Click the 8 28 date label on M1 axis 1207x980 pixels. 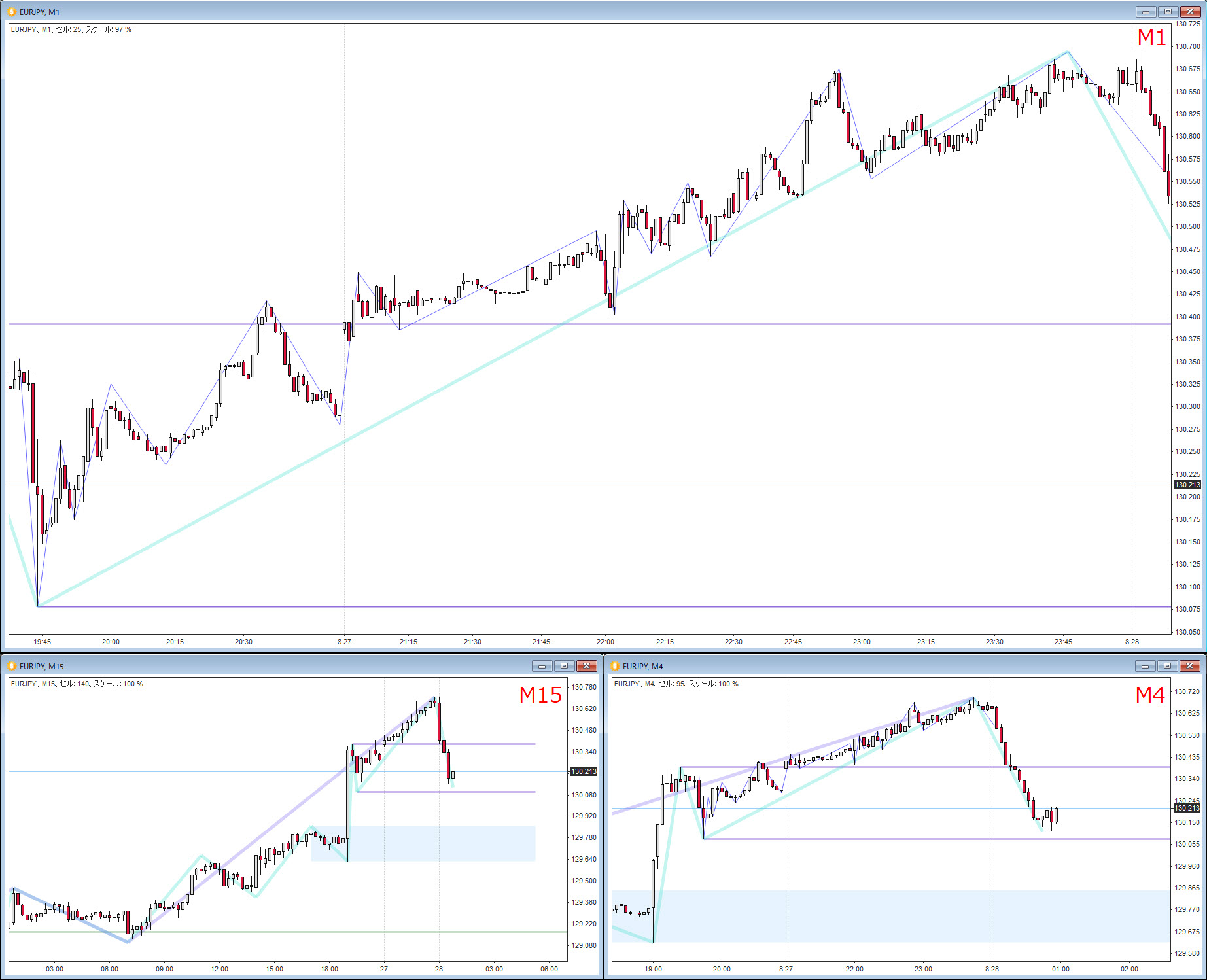click(1132, 642)
